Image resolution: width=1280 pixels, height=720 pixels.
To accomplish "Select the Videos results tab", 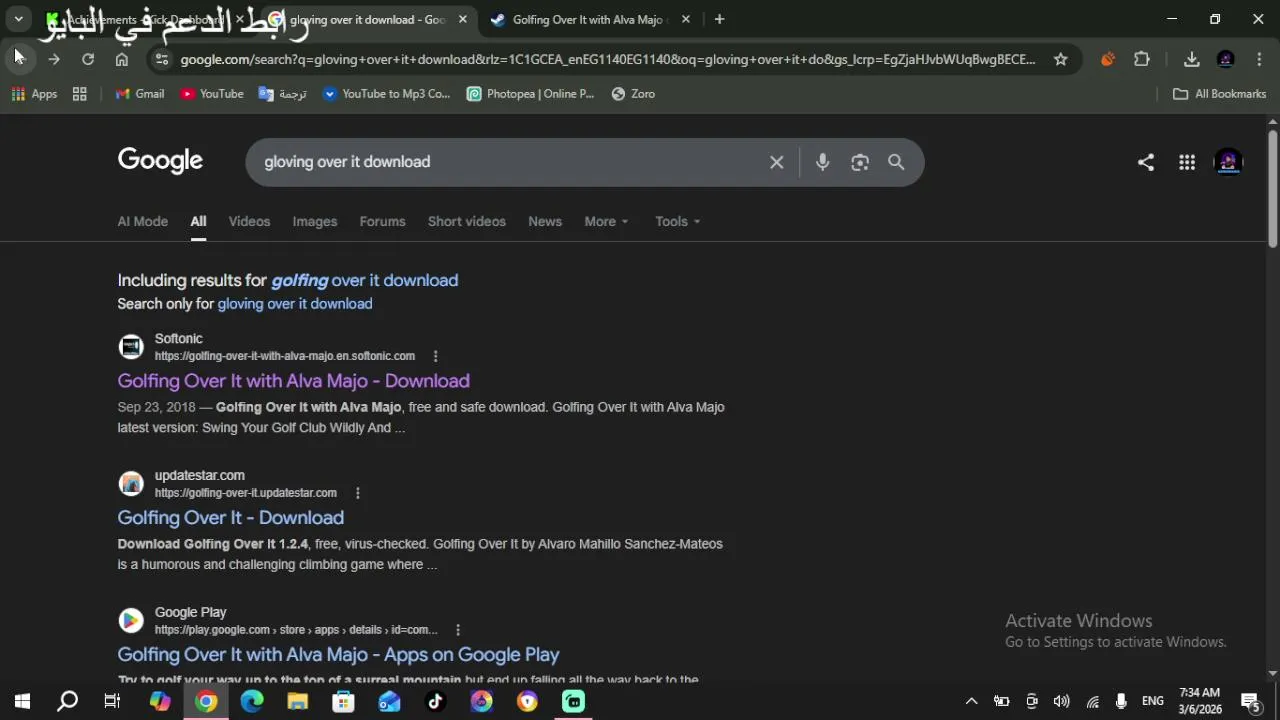I will click(249, 221).
